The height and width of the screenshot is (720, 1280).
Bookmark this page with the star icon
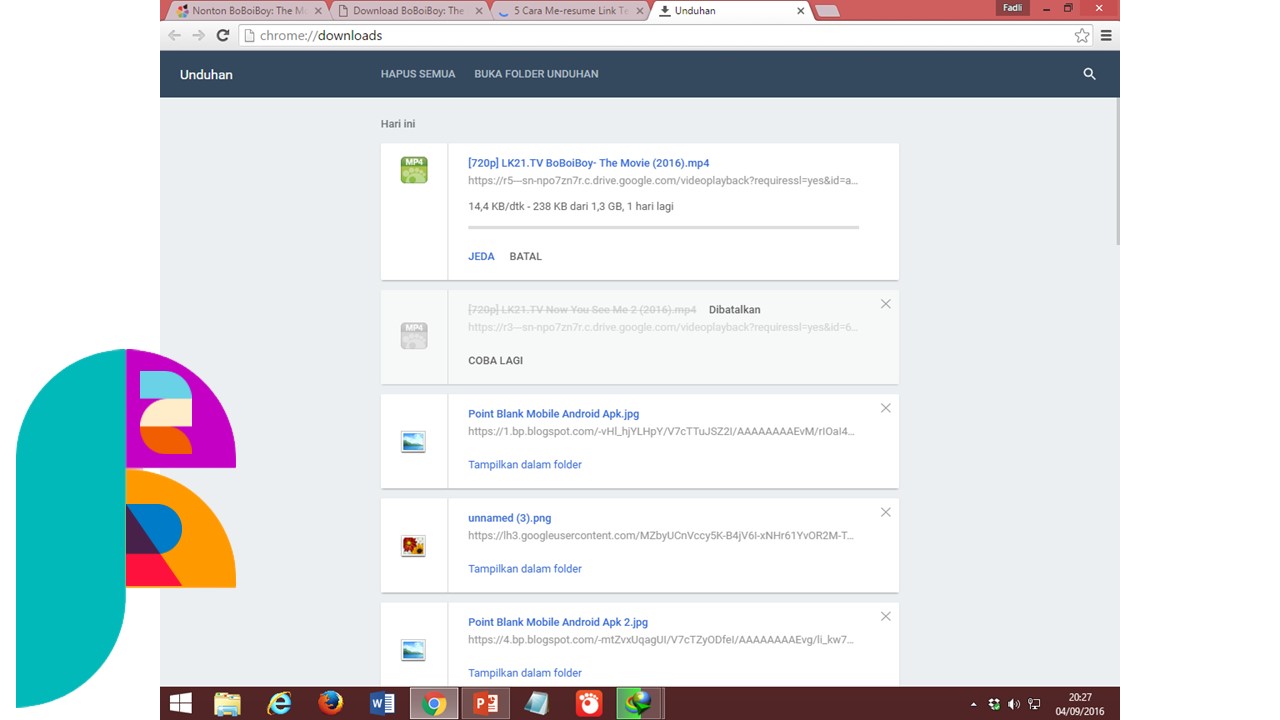point(1082,35)
